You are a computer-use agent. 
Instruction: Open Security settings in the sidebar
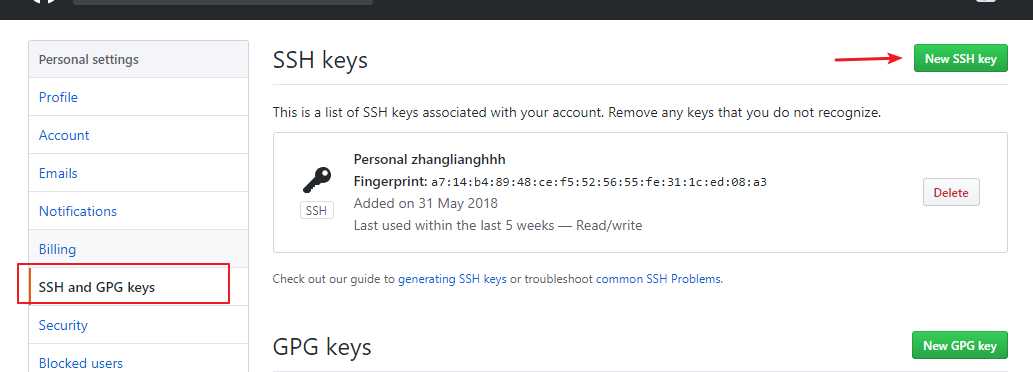tap(63, 325)
